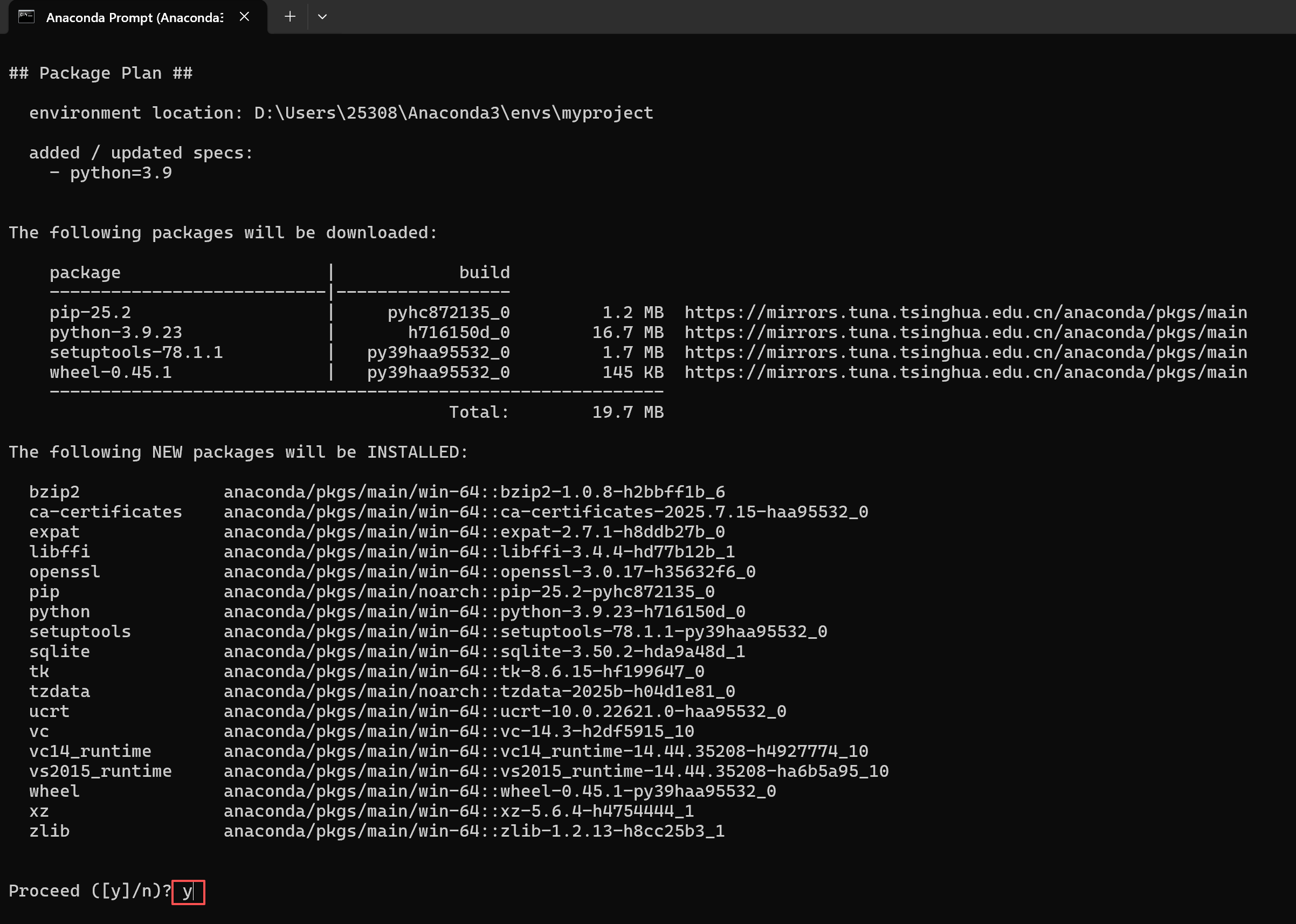Click the mirror URL on the wheel-0.45.1 row
This screenshot has width=1296, height=924.
click(966, 372)
